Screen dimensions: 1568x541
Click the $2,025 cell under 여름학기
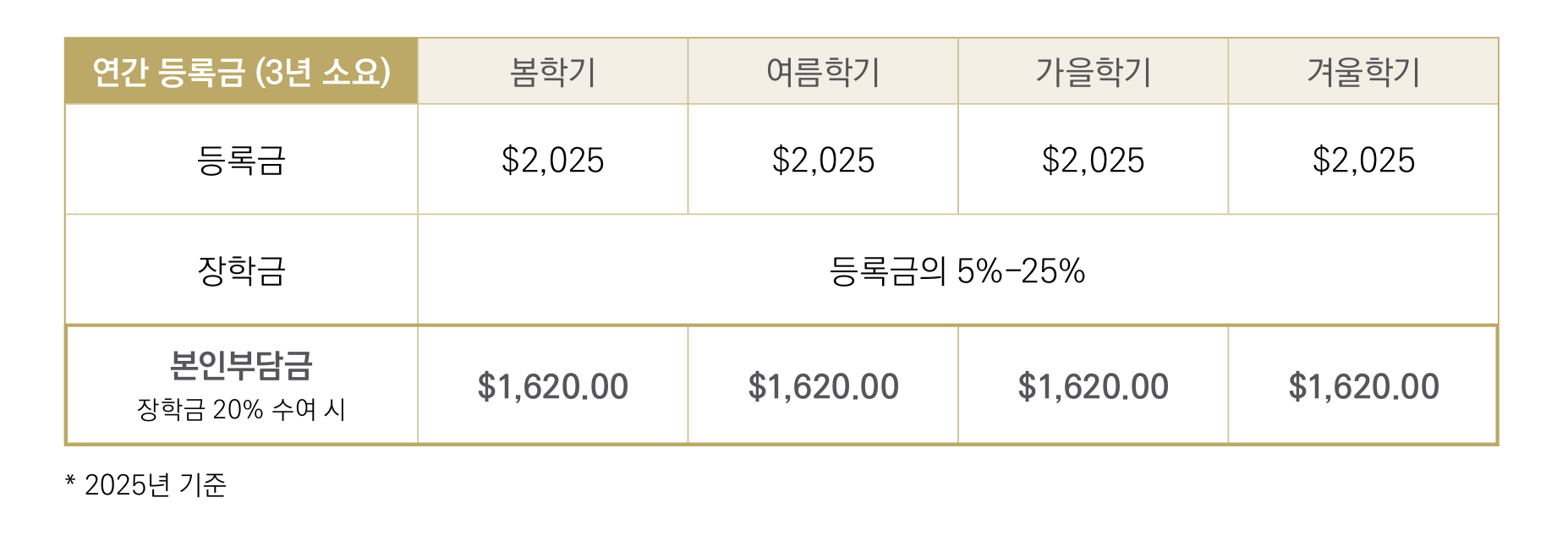click(x=823, y=161)
